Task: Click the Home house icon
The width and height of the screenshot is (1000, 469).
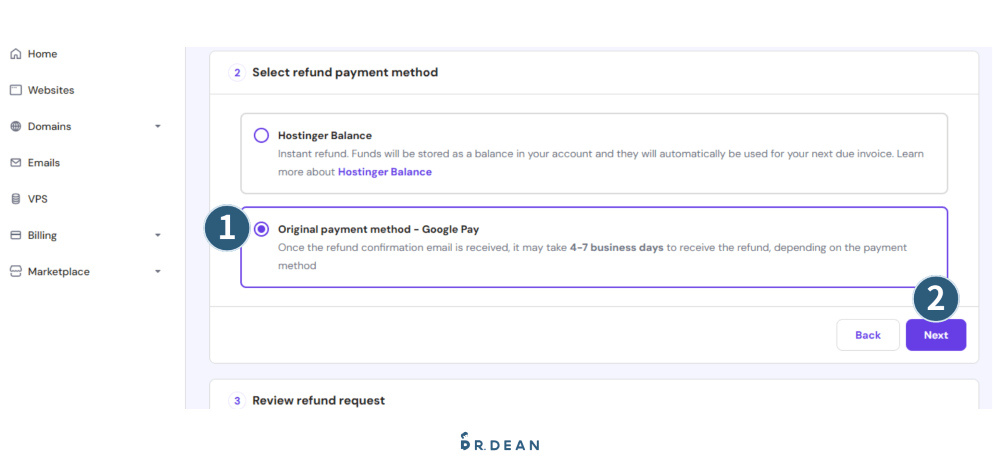Action: [x=15, y=54]
